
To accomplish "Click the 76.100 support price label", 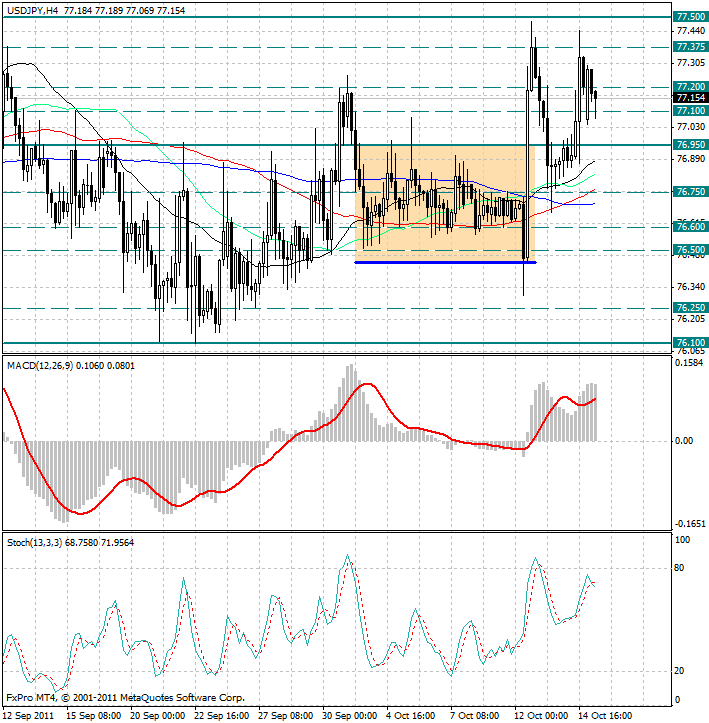I will click(x=690, y=343).
